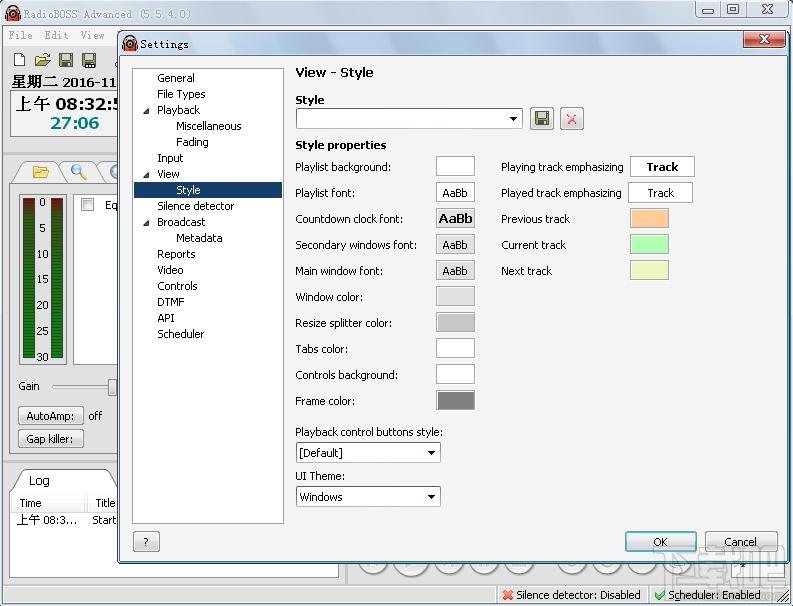Viewport: 793px width, 606px height.
Task: Open the Edit menu
Action: click(56, 35)
